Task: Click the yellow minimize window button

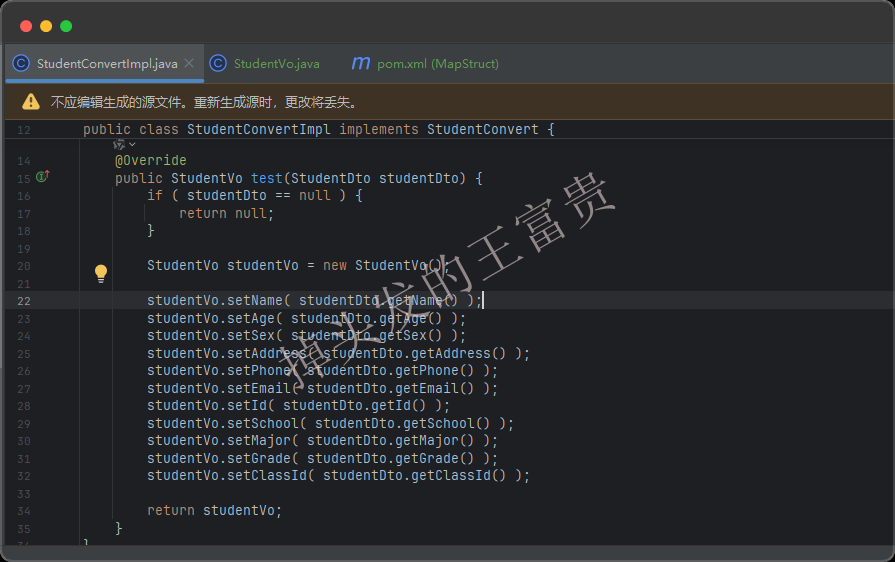Action: pos(46,26)
